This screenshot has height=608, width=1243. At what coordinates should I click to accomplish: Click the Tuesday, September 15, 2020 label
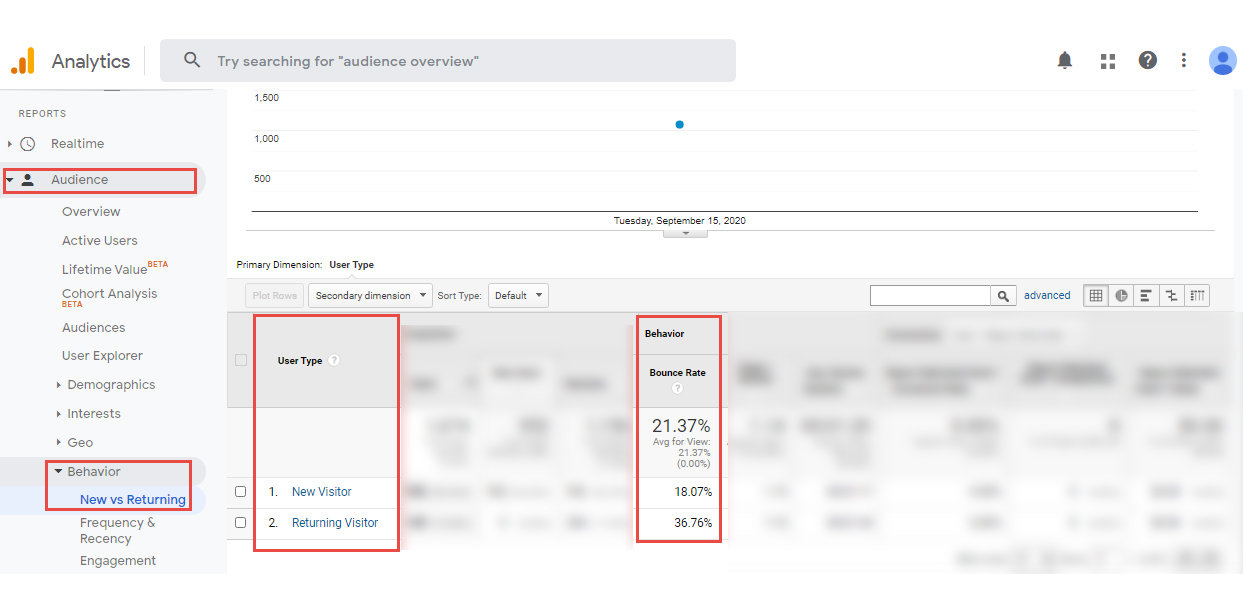tap(680, 220)
